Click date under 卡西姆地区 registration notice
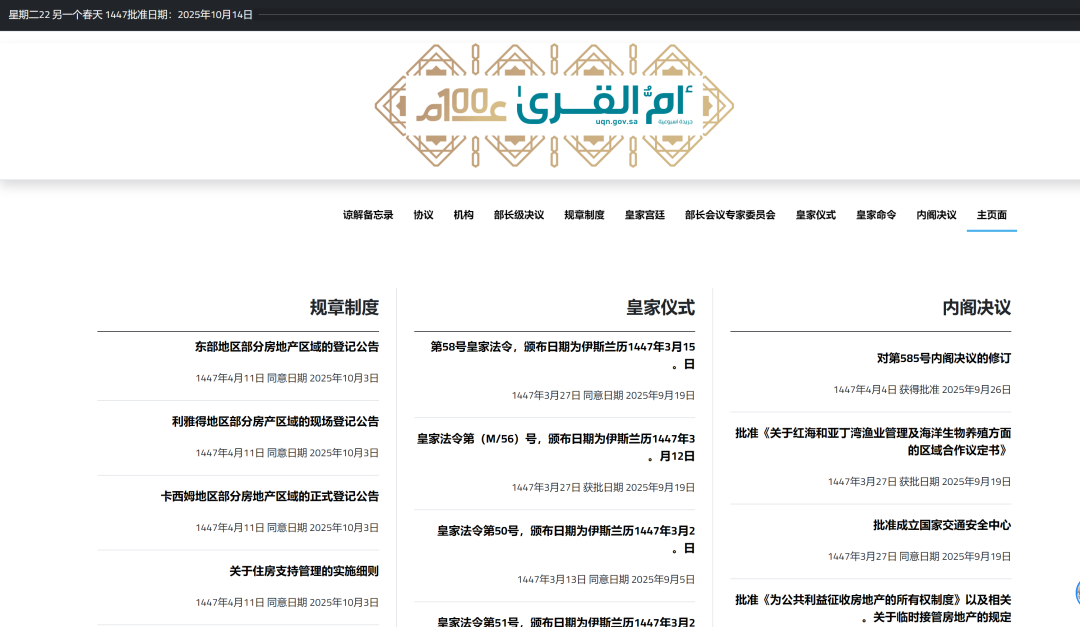This screenshot has width=1080, height=627. 287,528
